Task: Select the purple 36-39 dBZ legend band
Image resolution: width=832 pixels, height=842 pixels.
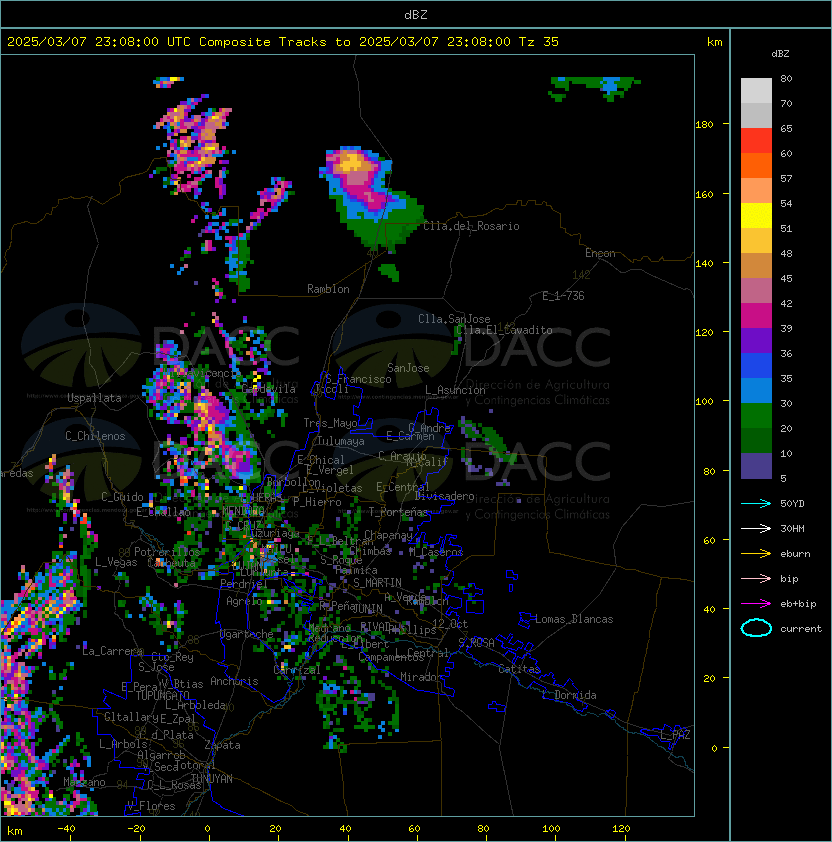Action: tap(756, 340)
